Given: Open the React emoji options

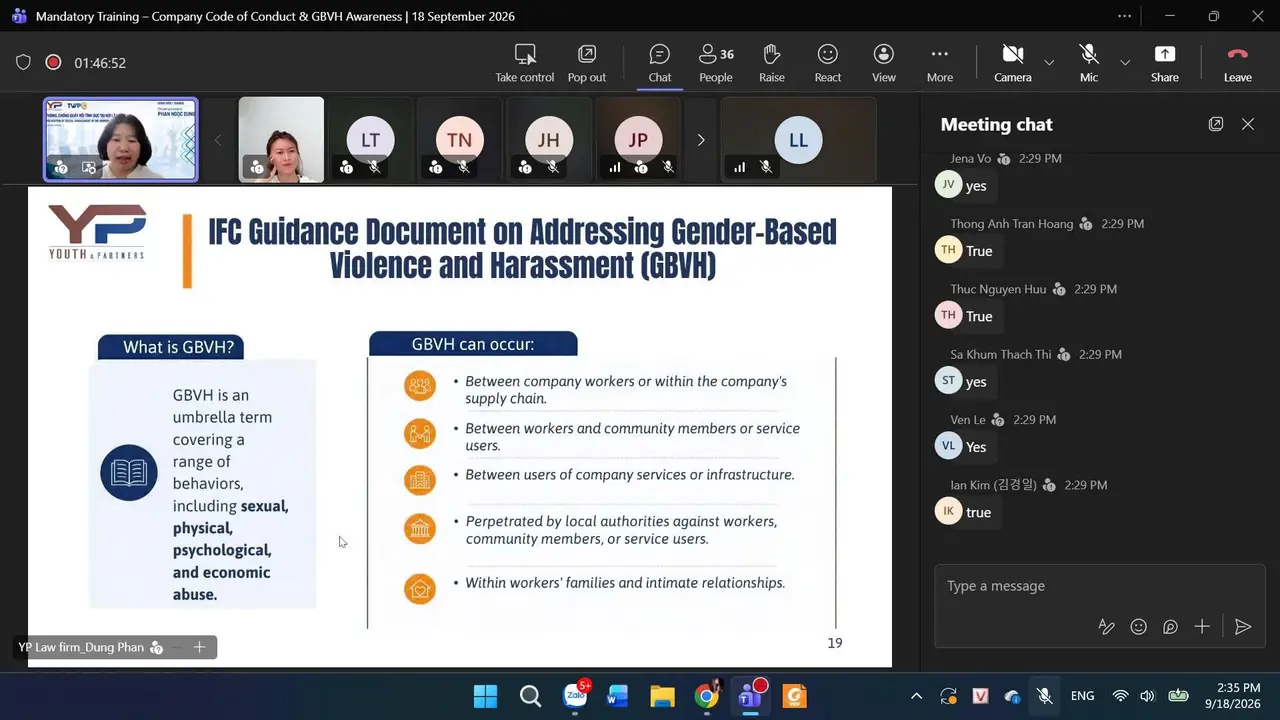Looking at the screenshot, I should click(x=828, y=62).
